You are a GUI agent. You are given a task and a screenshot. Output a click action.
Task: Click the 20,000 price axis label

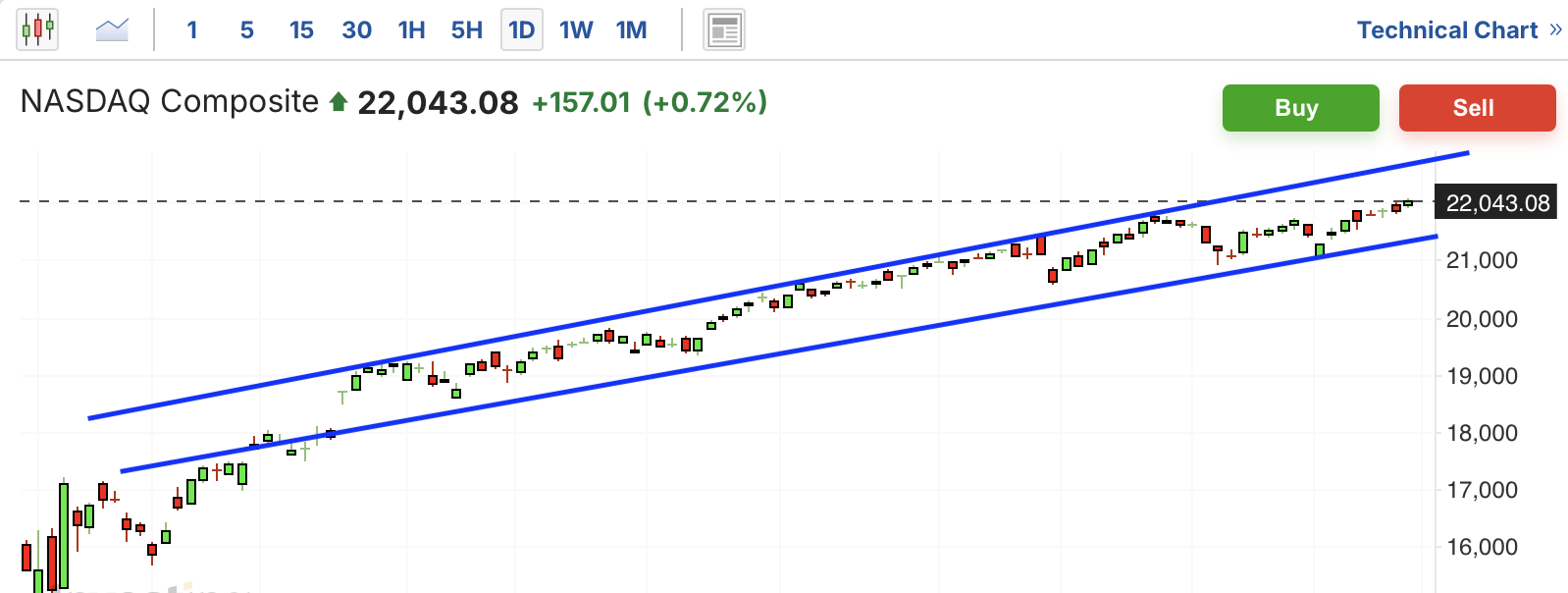coord(1482,319)
